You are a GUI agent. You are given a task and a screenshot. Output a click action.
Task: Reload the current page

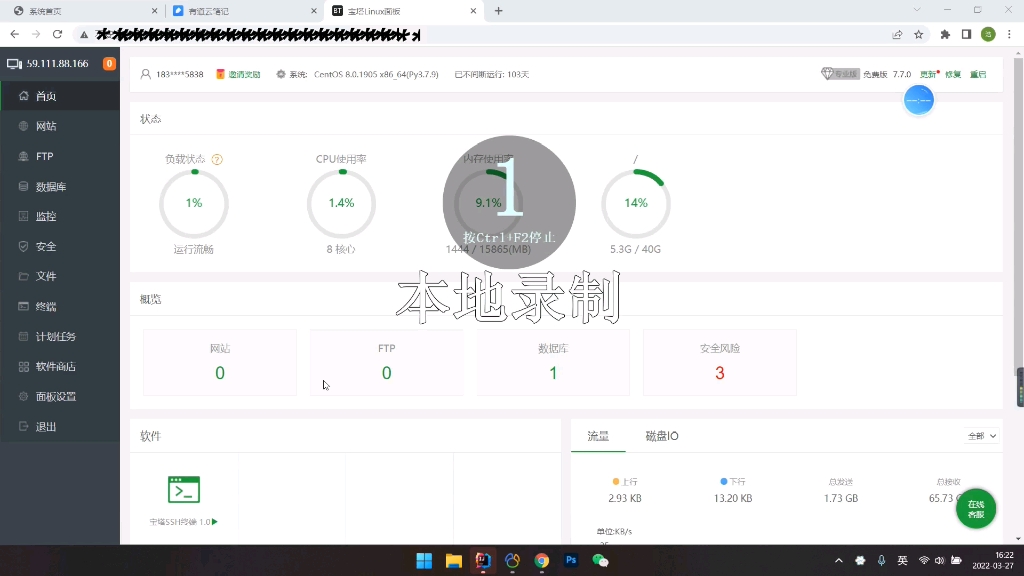tap(57, 34)
